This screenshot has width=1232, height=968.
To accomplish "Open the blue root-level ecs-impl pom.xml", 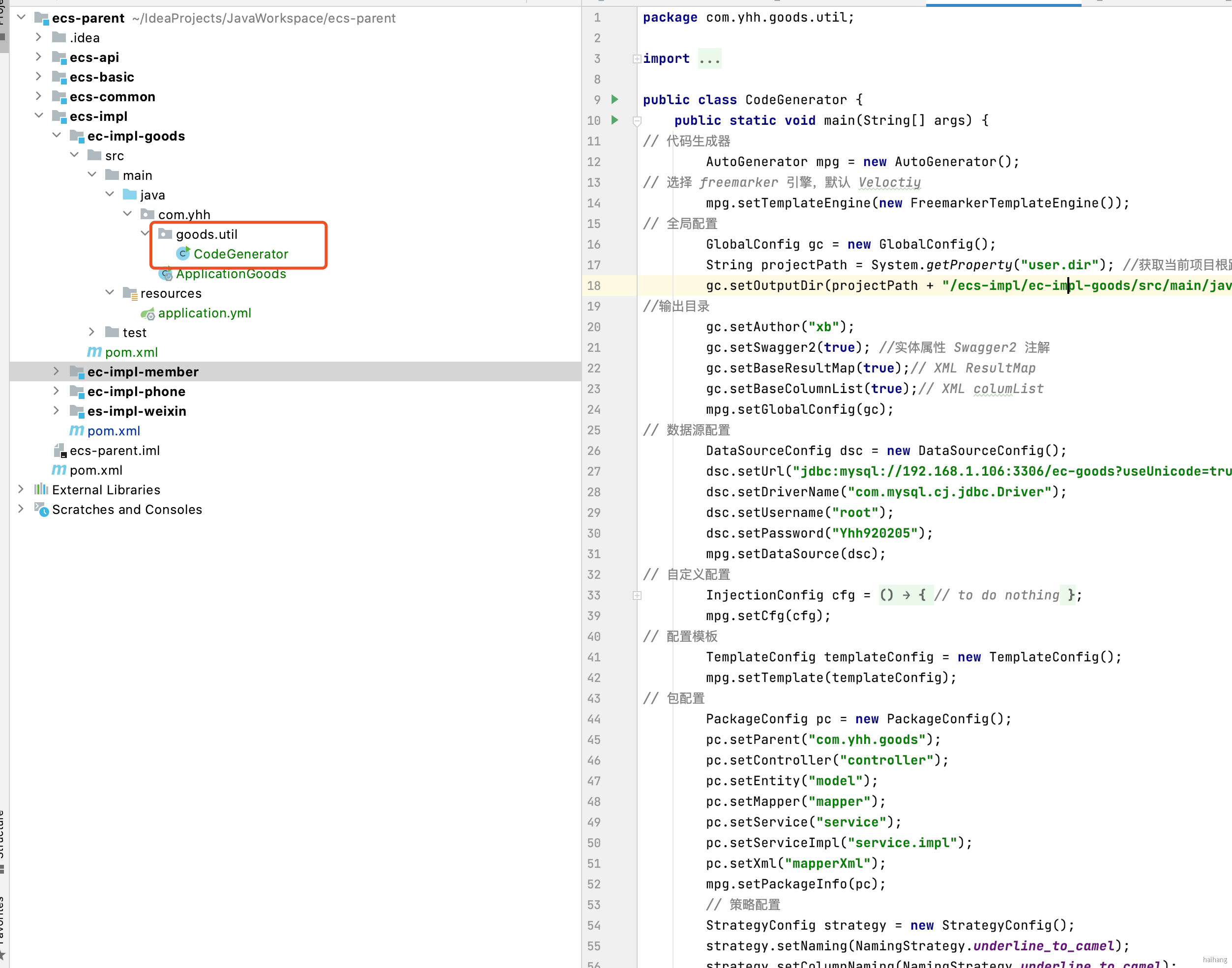I will pos(114,431).
